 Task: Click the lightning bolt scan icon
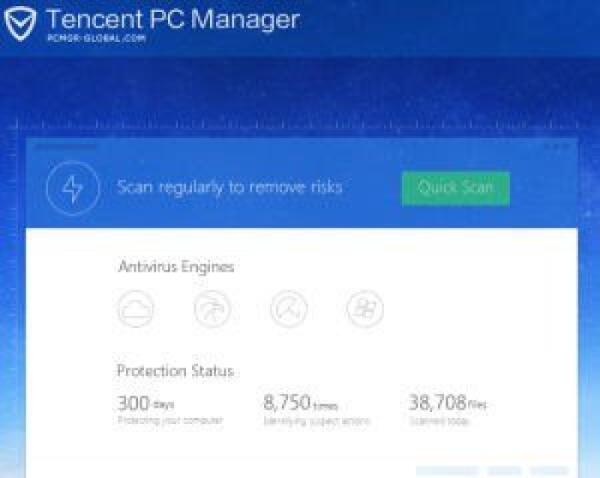[x=72, y=188]
